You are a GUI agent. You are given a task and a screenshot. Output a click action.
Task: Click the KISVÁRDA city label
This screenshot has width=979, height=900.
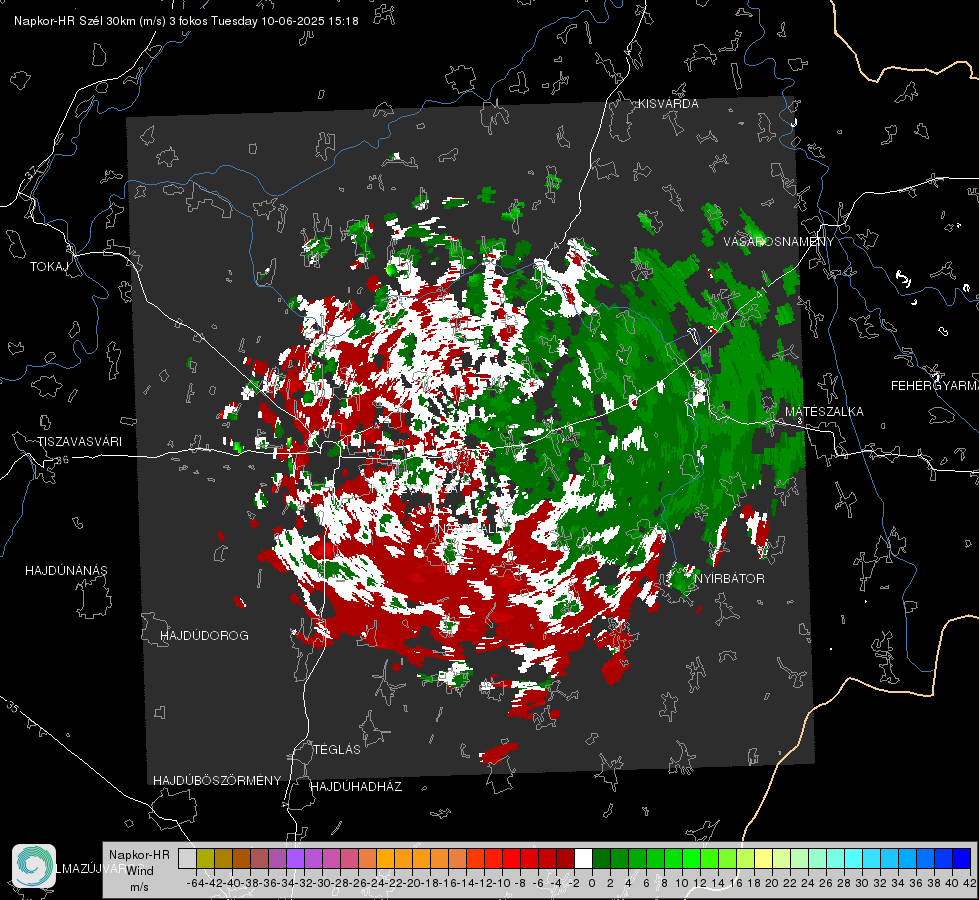click(x=668, y=104)
